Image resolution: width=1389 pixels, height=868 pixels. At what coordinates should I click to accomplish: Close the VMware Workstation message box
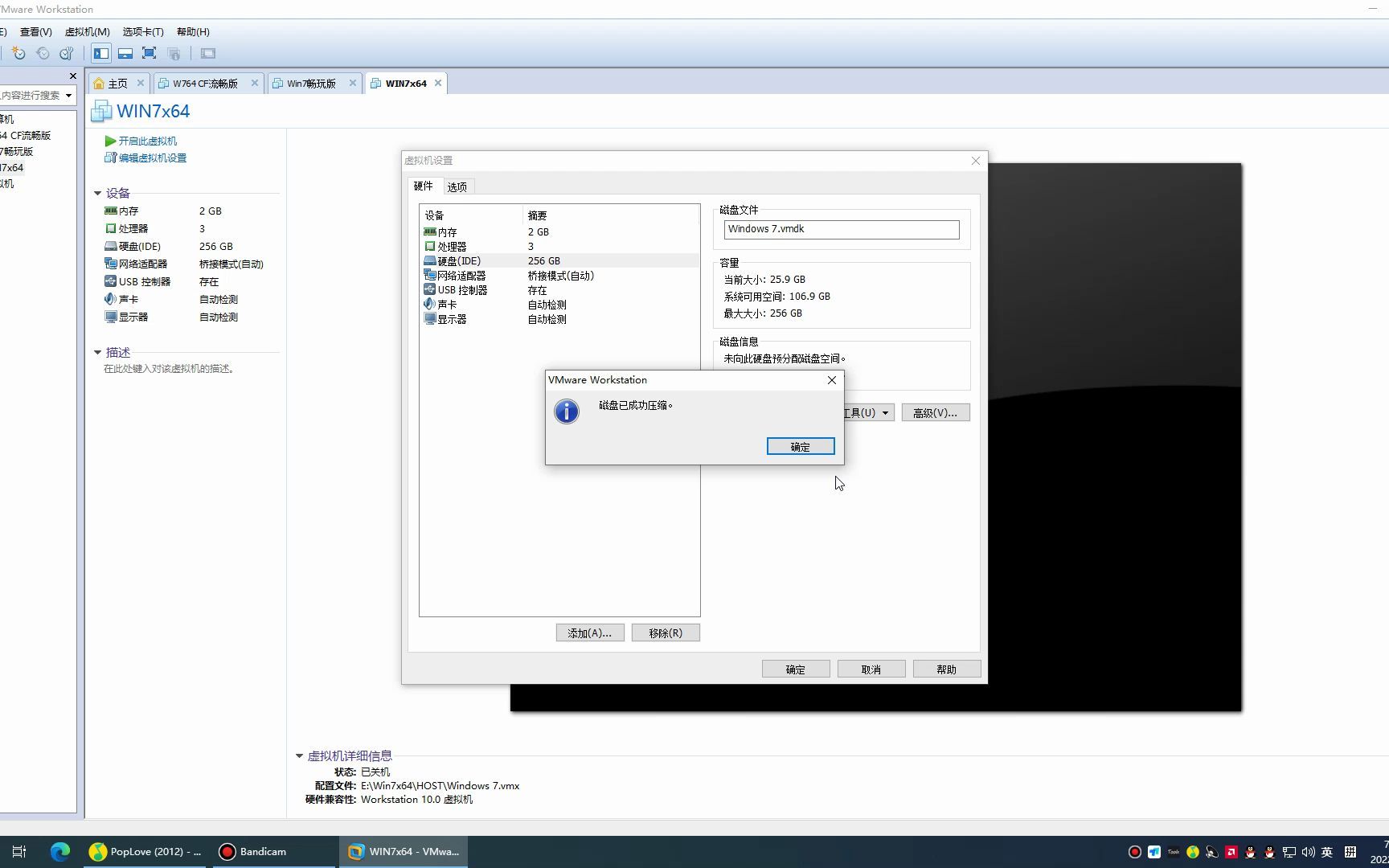pyautogui.click(x=832, y=380)
